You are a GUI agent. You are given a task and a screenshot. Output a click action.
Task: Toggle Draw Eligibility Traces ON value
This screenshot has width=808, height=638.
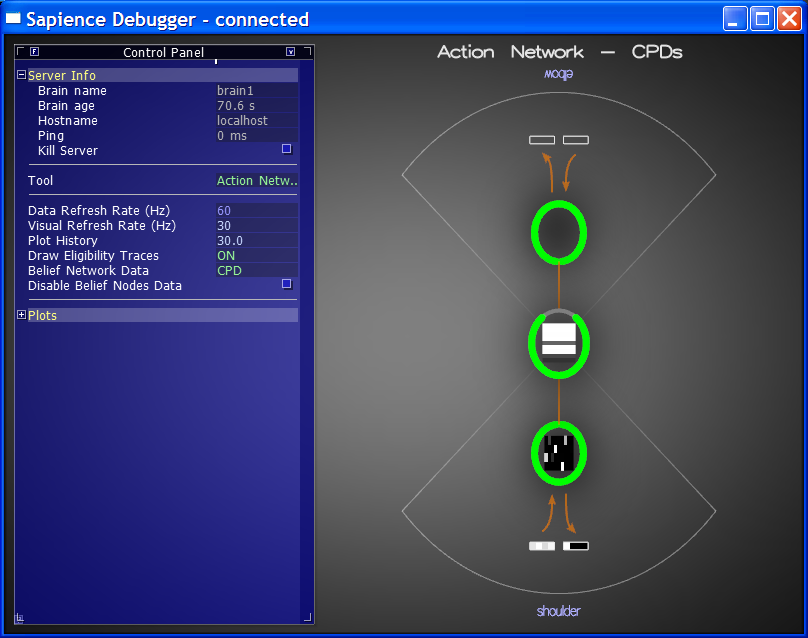(x=226, y=256)
